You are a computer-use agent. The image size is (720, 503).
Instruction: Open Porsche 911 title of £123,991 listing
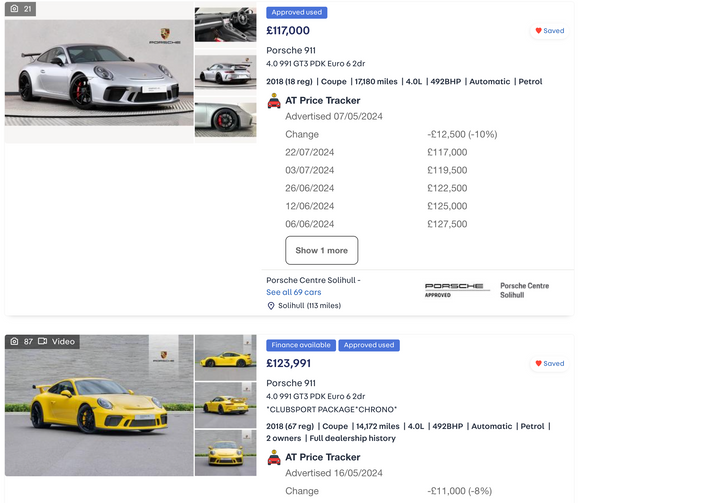click(291, 383)
